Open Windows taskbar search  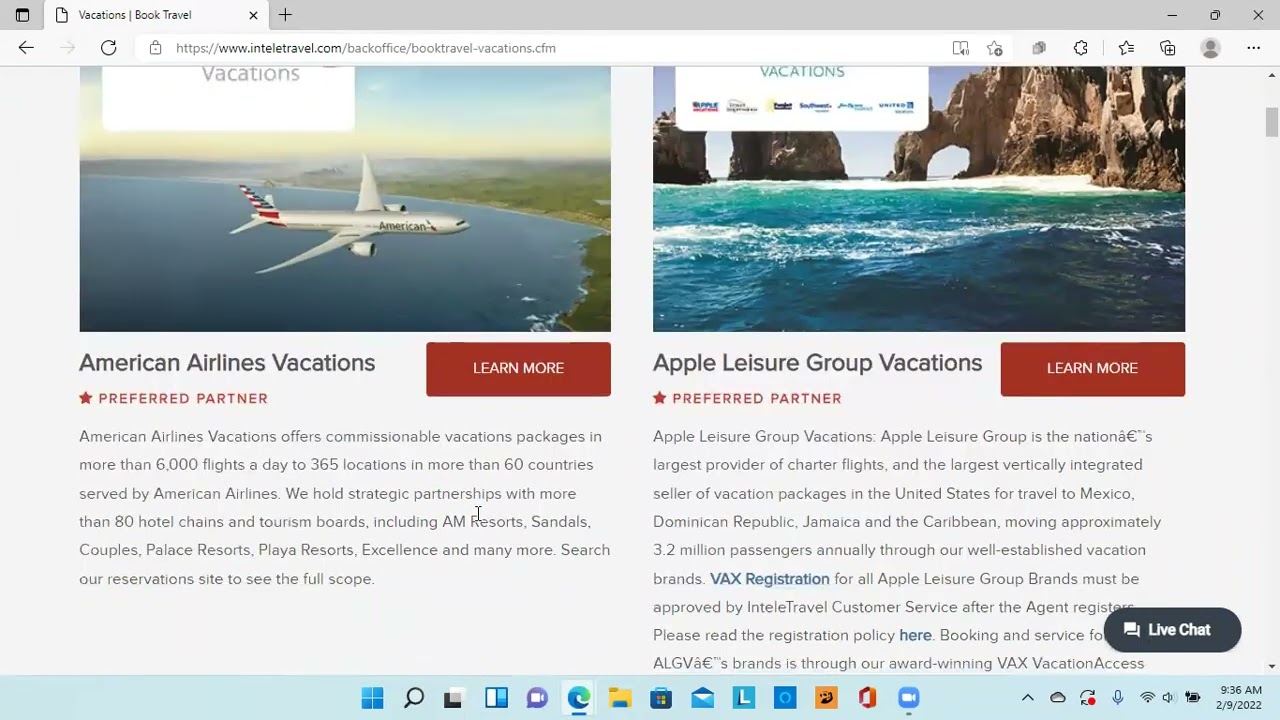pos(413,698)
